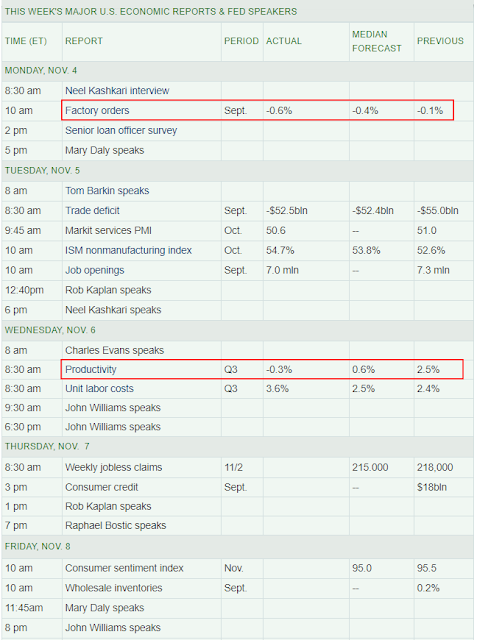
Task: Click the table title about economic reports
Action: pyautogui.click(x=151, y=12)
